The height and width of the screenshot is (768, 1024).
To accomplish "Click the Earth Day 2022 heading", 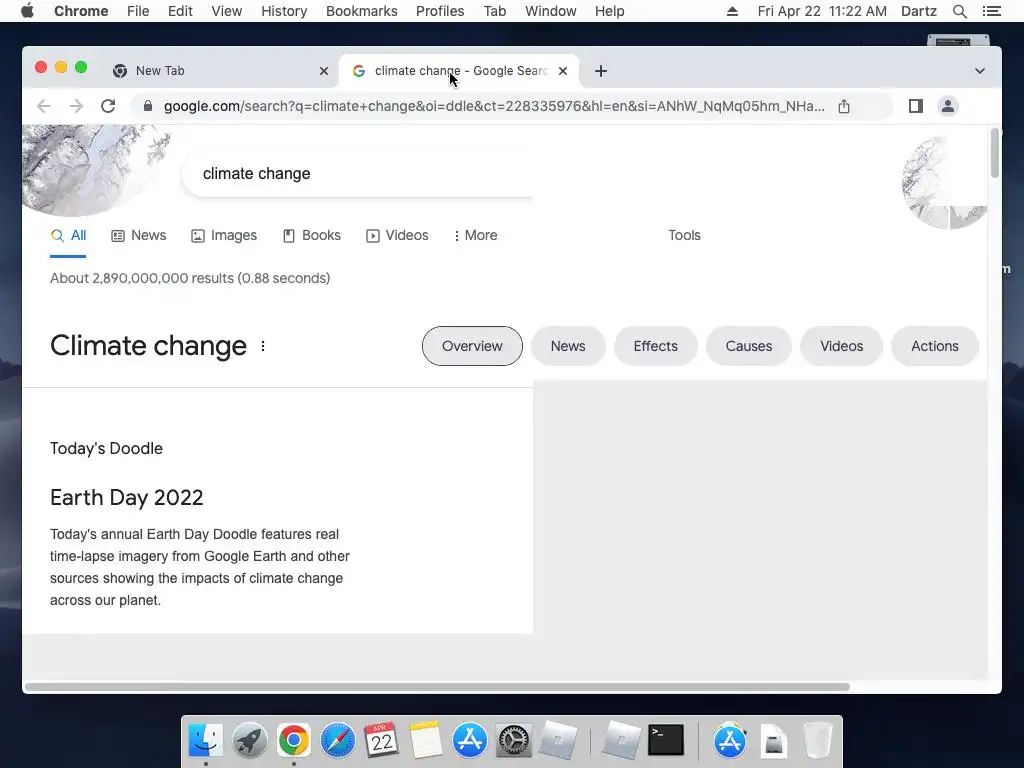I will [127, 498].
